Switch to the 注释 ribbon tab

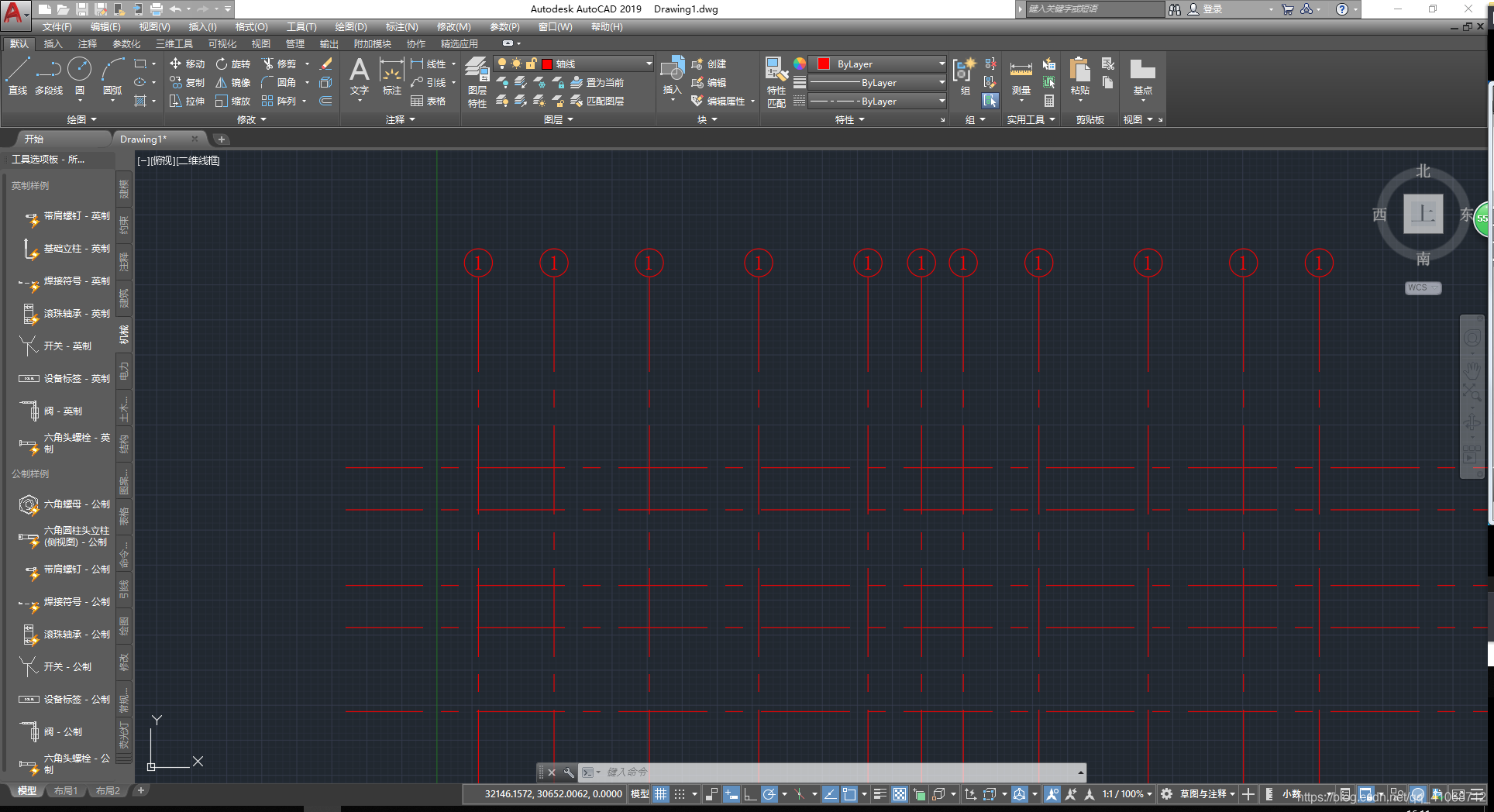tap(88, 43)
